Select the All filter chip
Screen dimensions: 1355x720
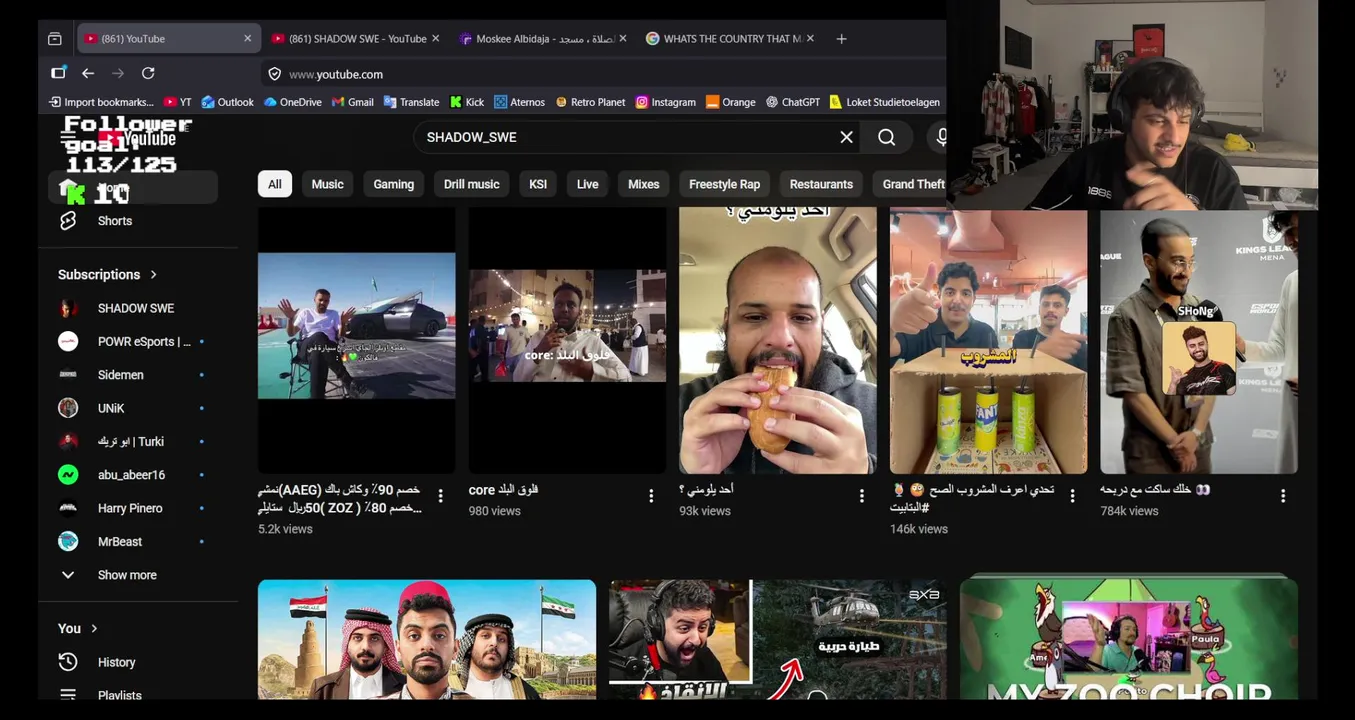275,184
